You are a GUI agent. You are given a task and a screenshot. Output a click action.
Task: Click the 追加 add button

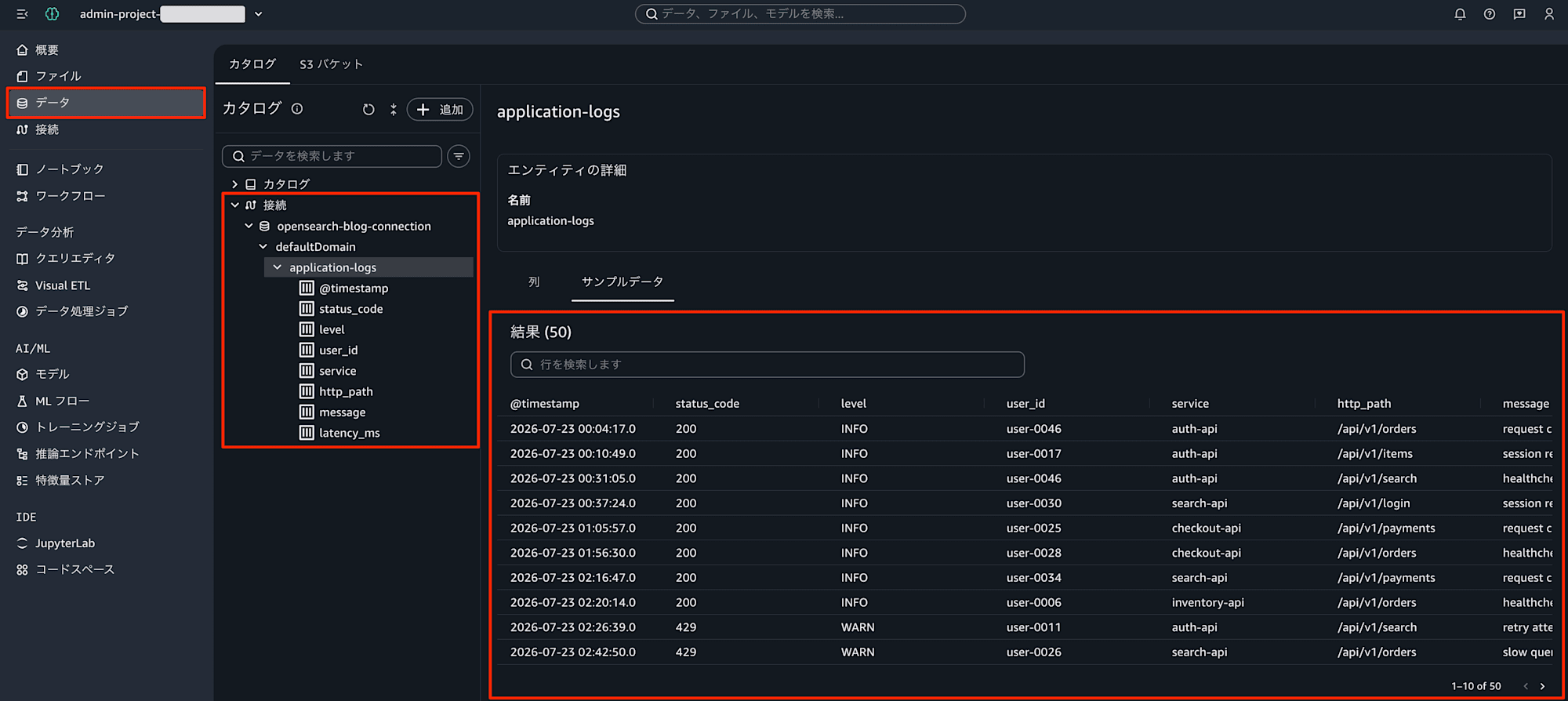[x=440, y=110]
